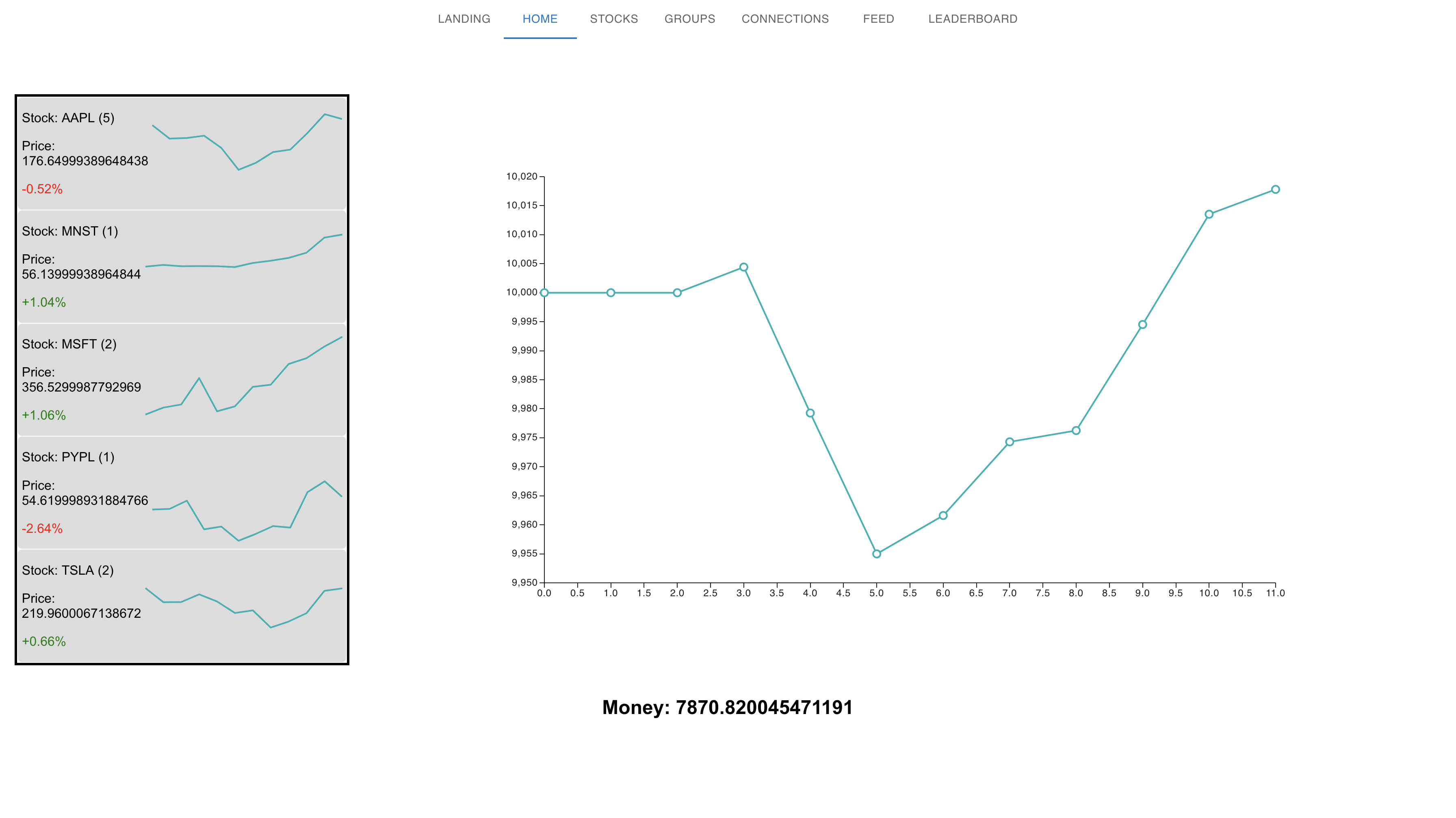Viewport: 1456px width, 818px height.
Task: Click the lowest data point at 5.0
Action: tap(876, 554)
